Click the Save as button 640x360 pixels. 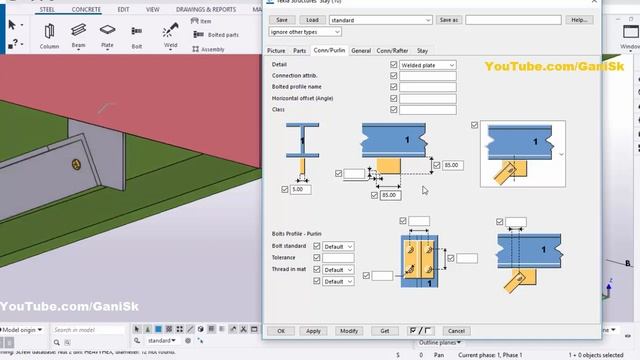(x=449, y=20)
